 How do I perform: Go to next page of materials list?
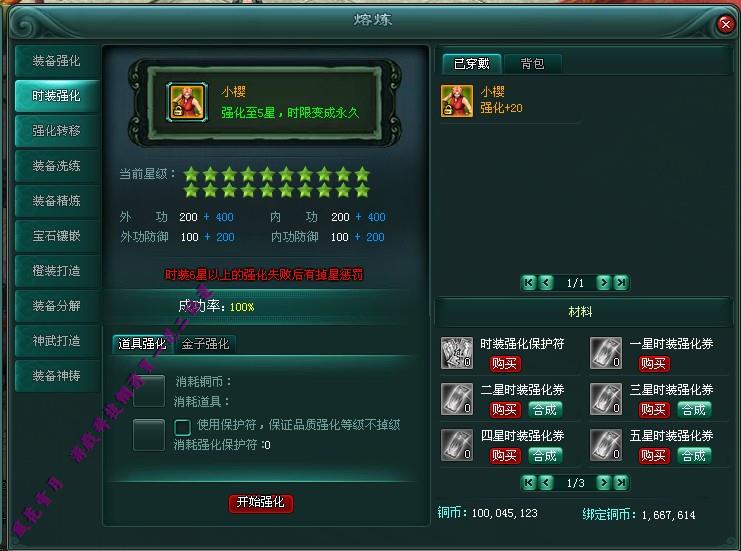pyautogui.click(x=603, y=482)
